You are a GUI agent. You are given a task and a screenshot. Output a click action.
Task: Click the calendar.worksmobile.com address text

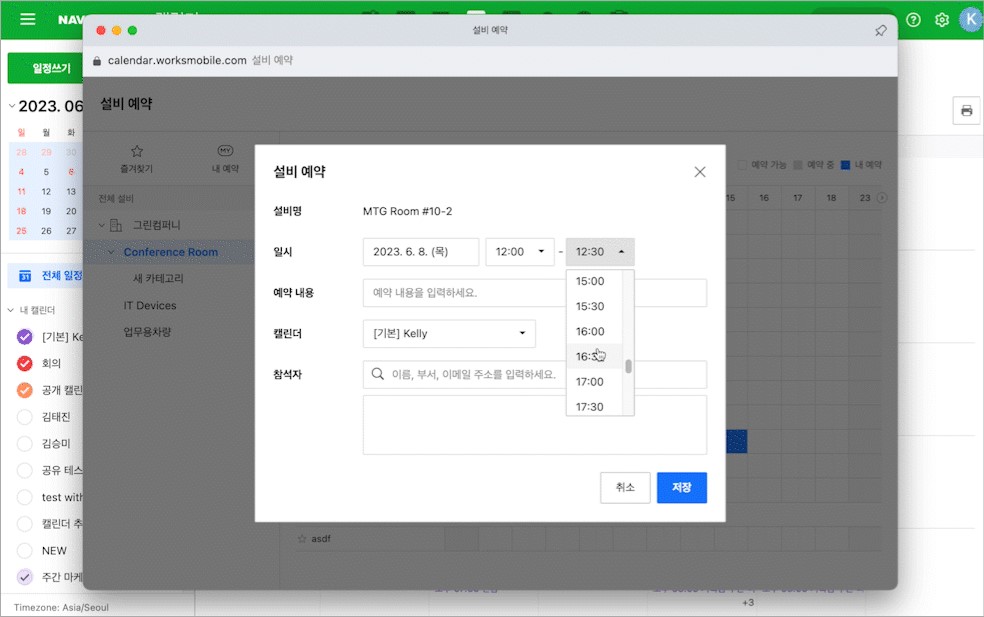177,60
